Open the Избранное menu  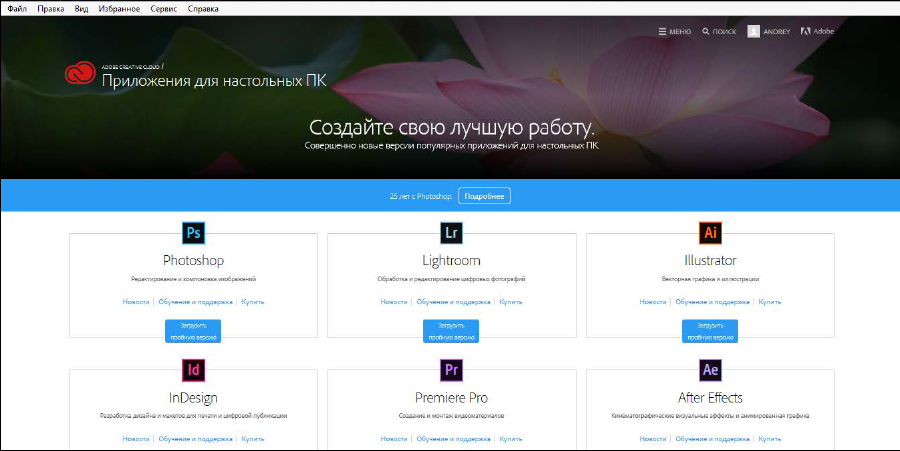coord(119,9)
